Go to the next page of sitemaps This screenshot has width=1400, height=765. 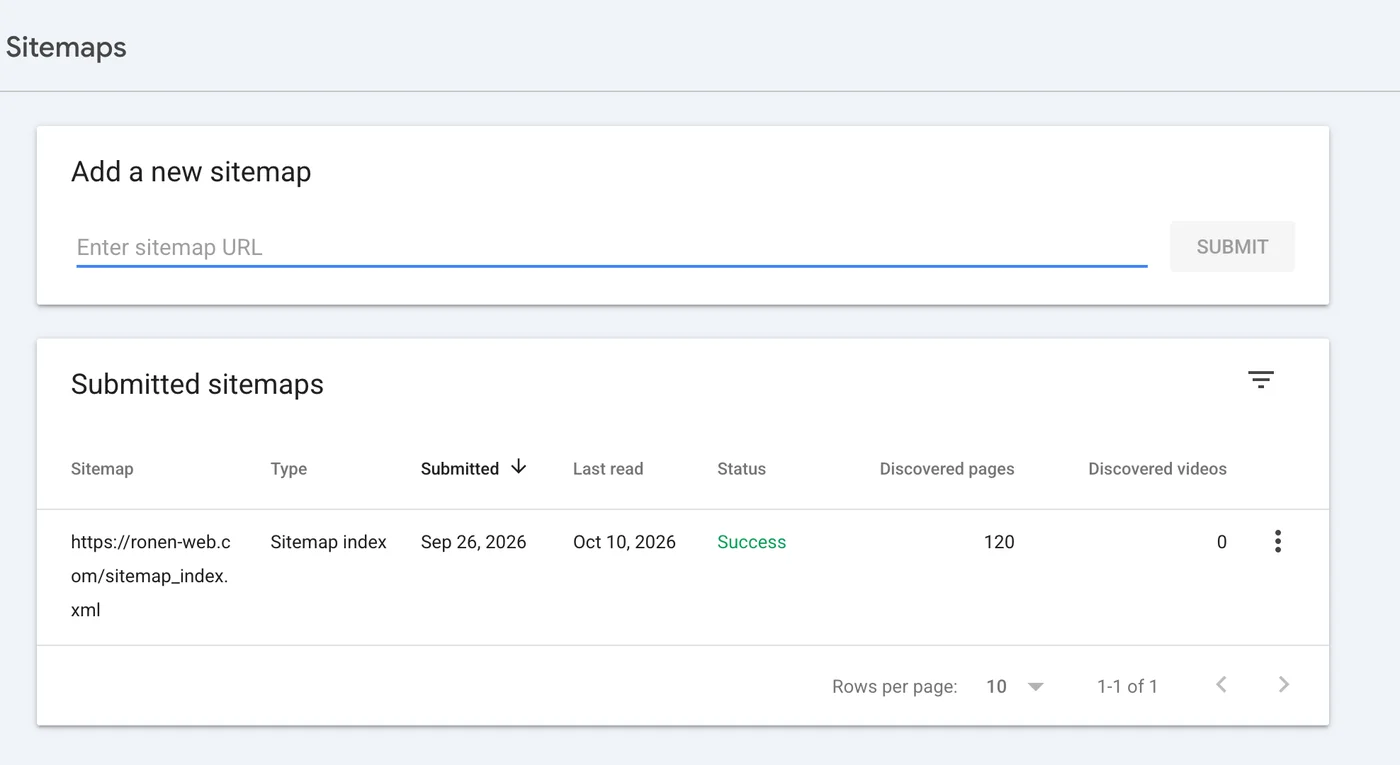(x=1284, y=685)
